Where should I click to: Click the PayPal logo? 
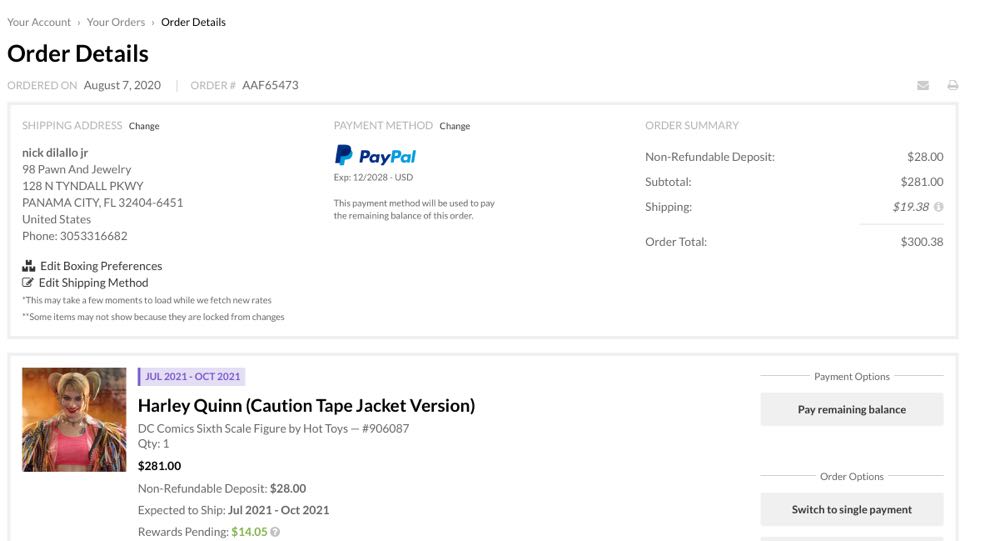click(x=375, y=156)
